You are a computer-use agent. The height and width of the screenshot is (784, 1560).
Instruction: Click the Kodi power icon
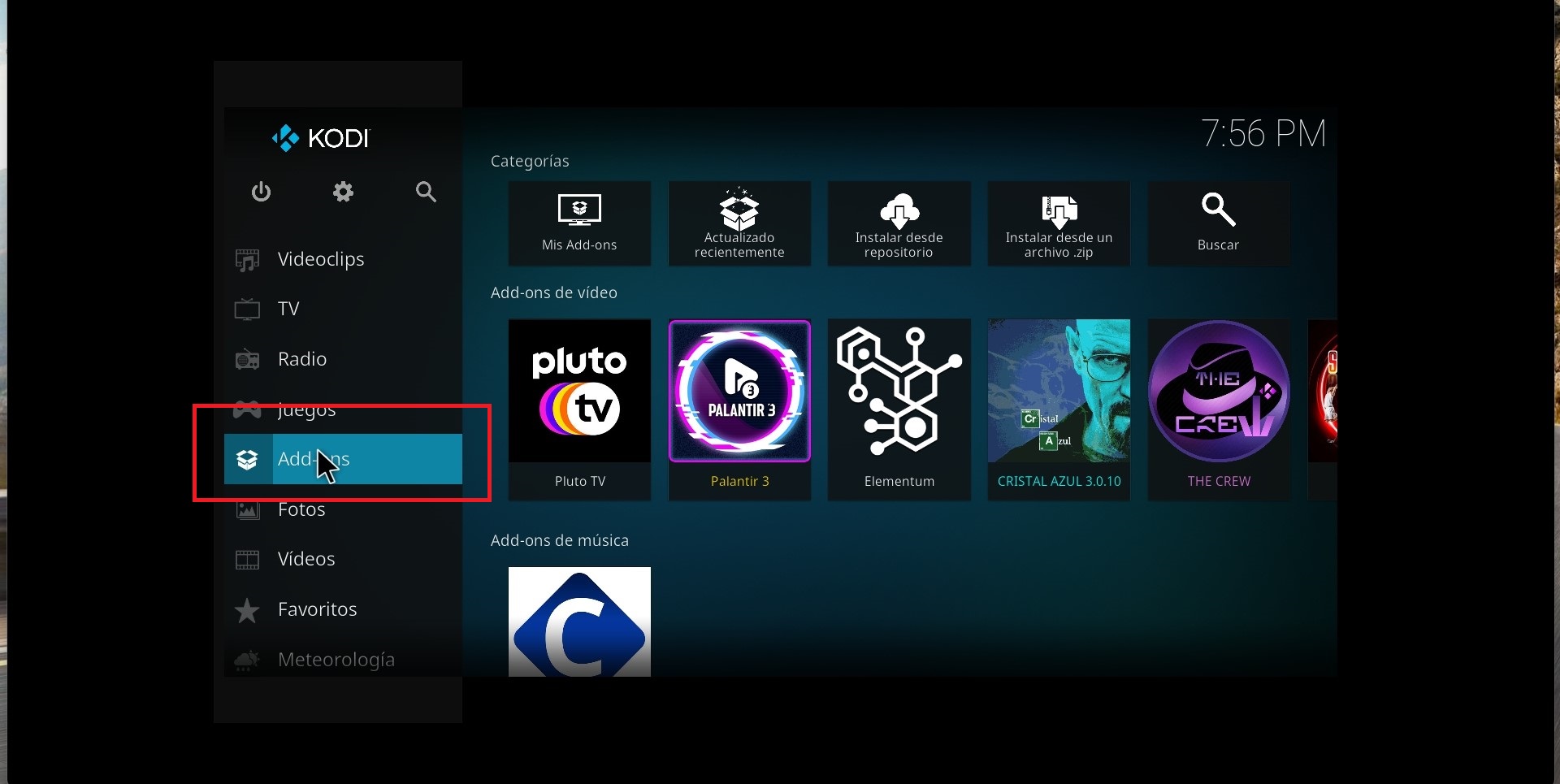261,192
